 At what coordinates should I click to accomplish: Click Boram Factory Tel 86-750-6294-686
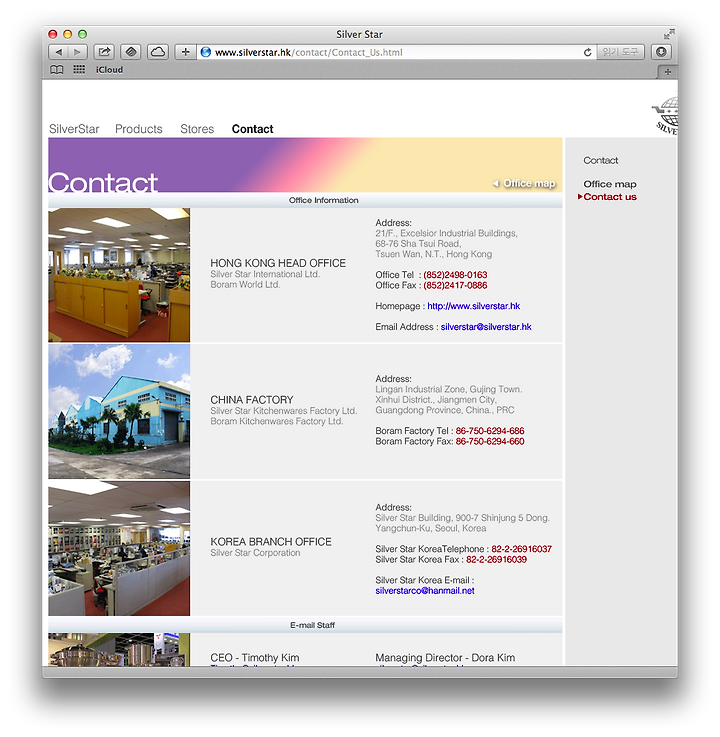tap(490, 431)
